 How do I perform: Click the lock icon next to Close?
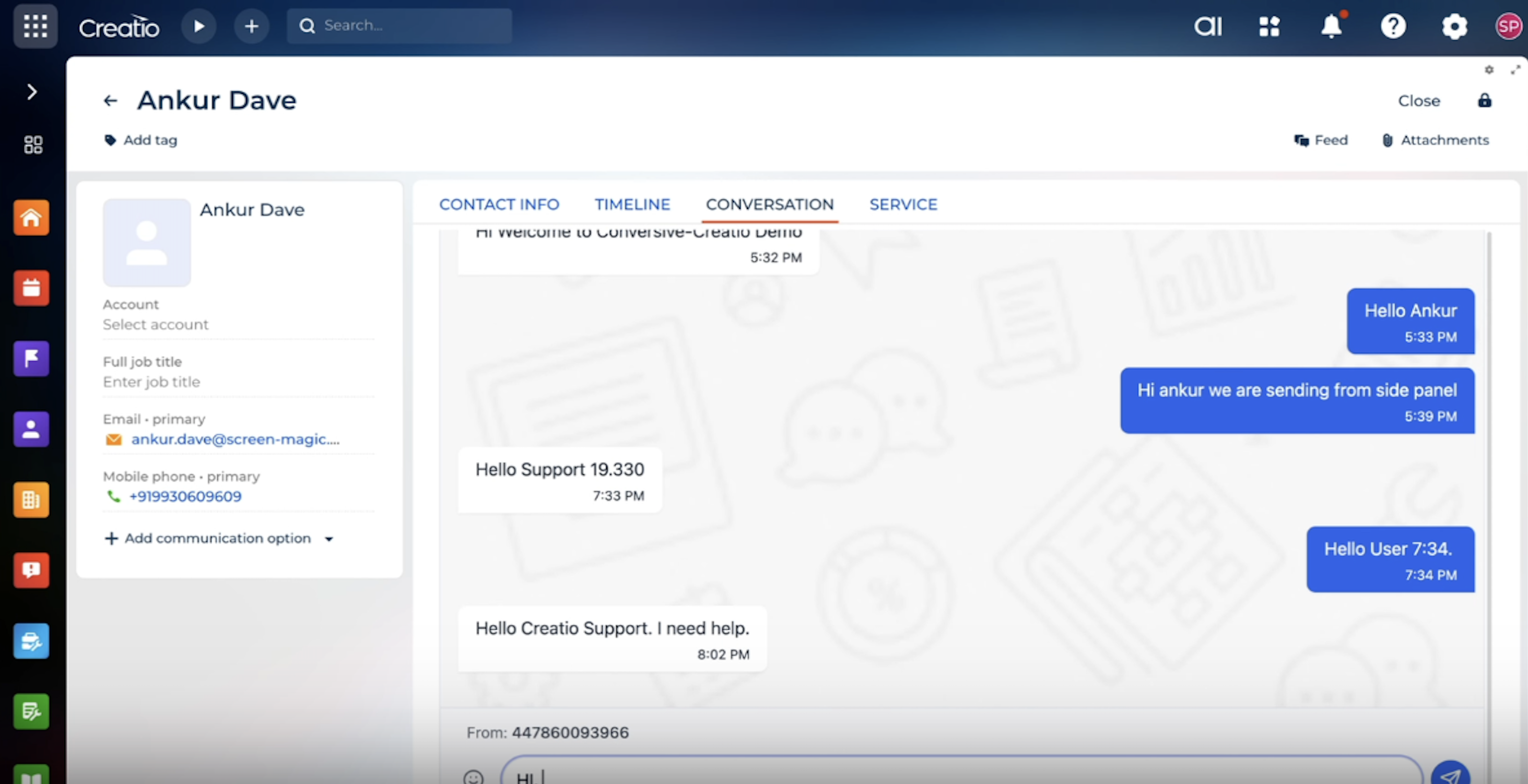coord(1484,100)
